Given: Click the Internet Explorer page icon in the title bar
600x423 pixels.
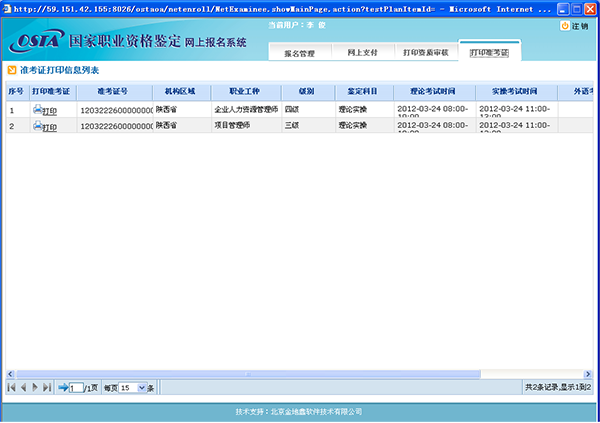Looking at the screenshot, I should (7, 8).
